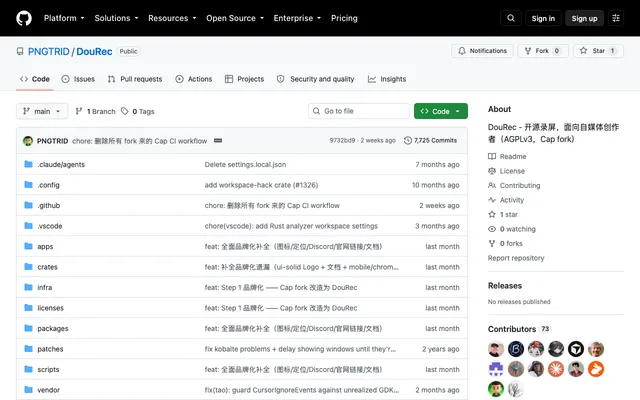The height and width of the screenshot is (400, 640).
Task: Open the GitHub homepage logo
Action: [x=24, y=18]
